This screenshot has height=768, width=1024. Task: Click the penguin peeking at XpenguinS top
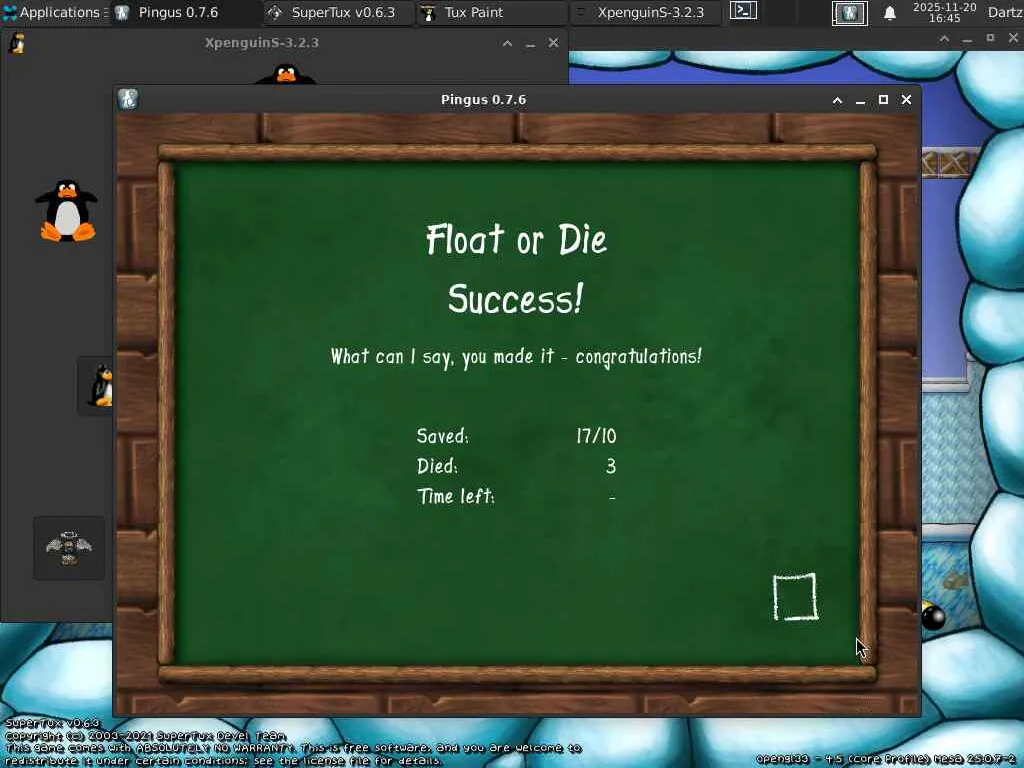(x=285, y=74)
